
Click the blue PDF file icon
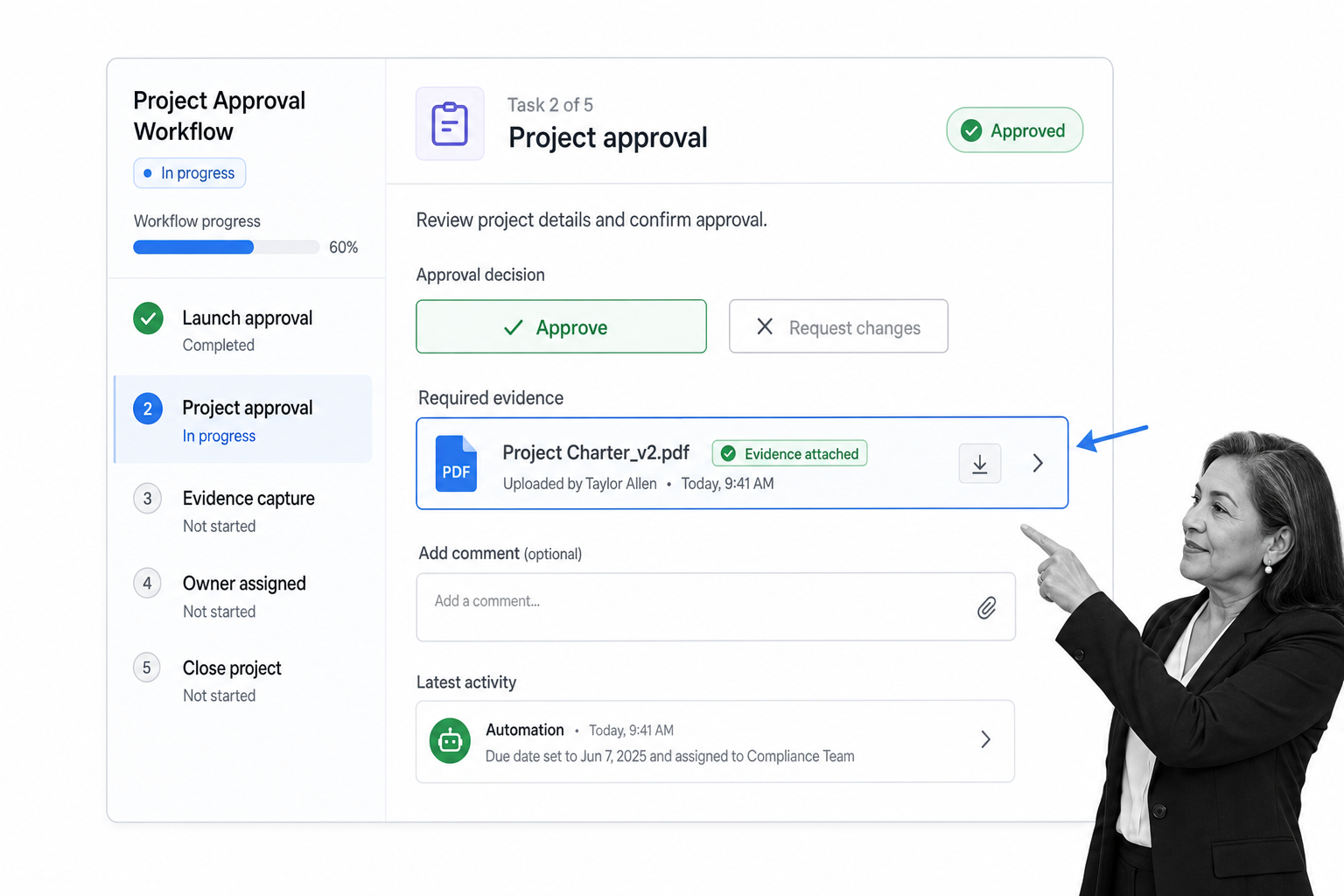pyautogui.click(x=456, y=463)
